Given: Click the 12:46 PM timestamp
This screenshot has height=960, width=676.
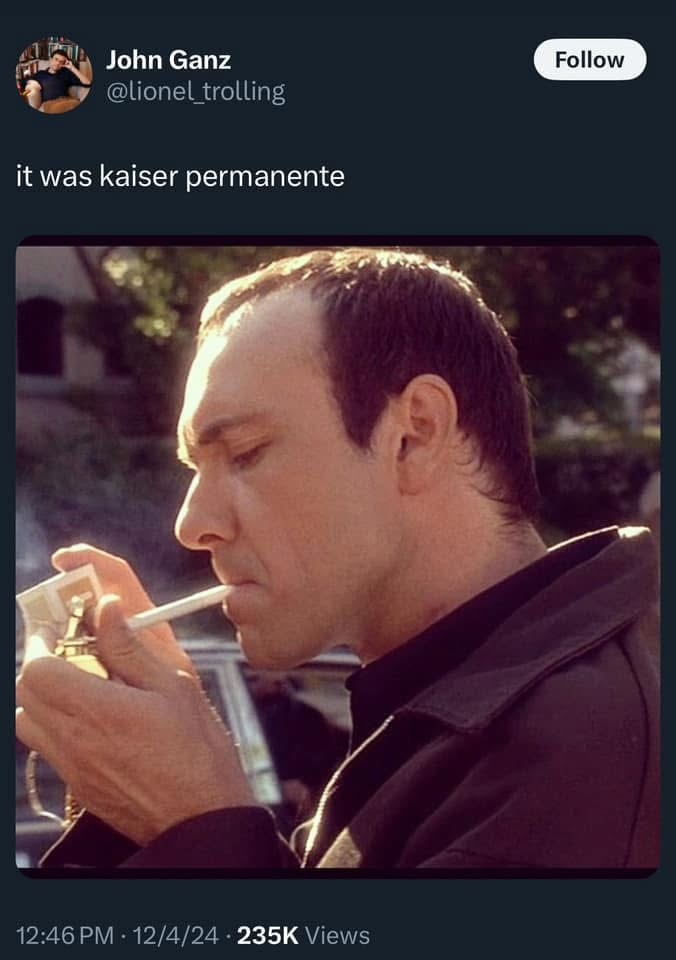Looking at the screenshot, I should [65, 936].
